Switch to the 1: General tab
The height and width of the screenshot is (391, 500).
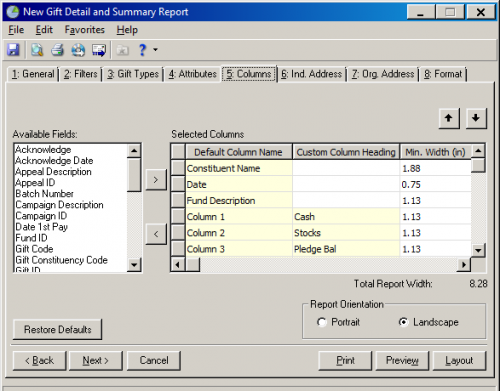(33, 74)
